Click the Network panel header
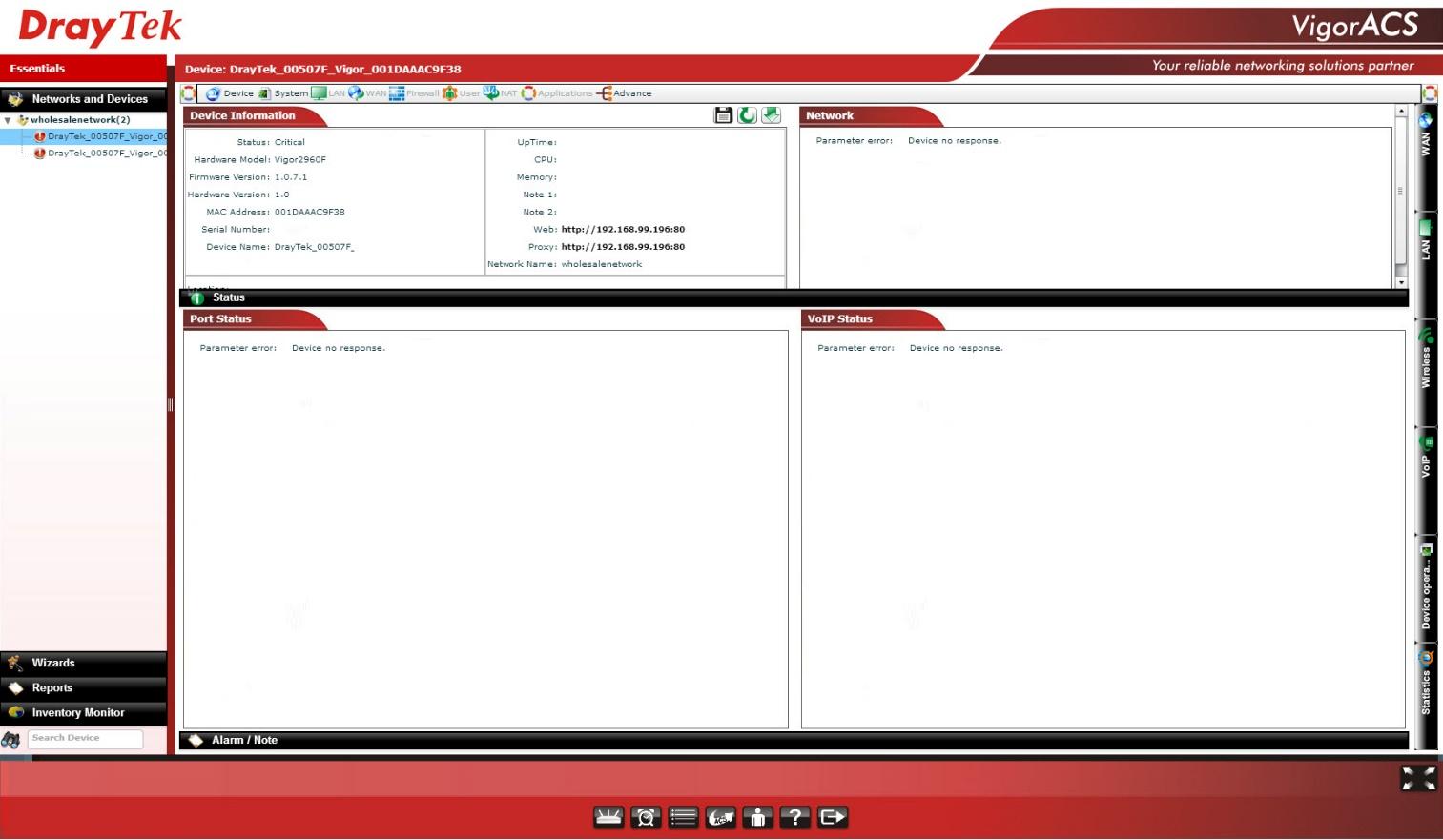The width and height of the screenshot is (1443, 840). tap(871, 116)
